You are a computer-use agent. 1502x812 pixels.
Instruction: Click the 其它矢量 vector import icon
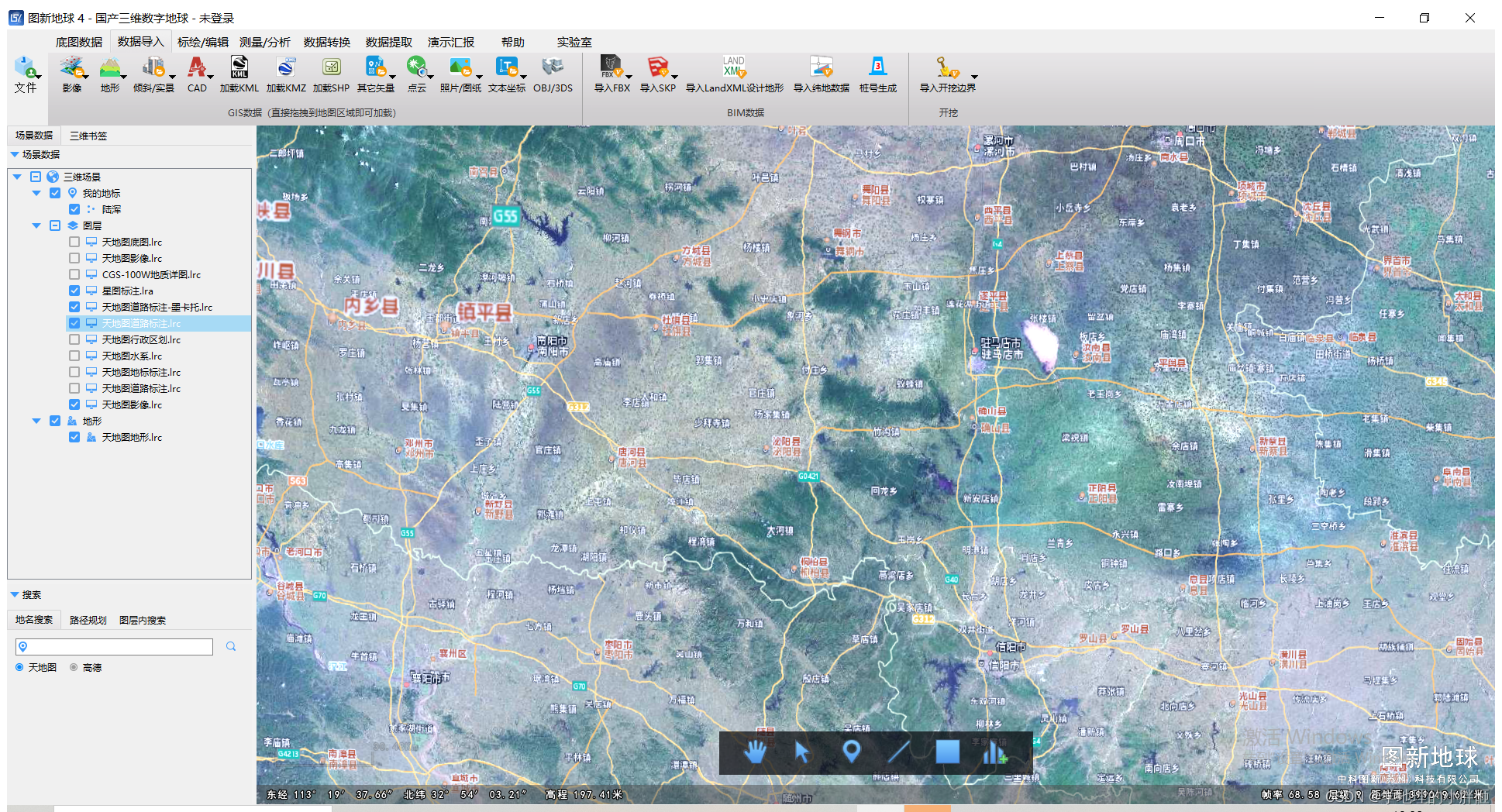click(x=375, y=67)
